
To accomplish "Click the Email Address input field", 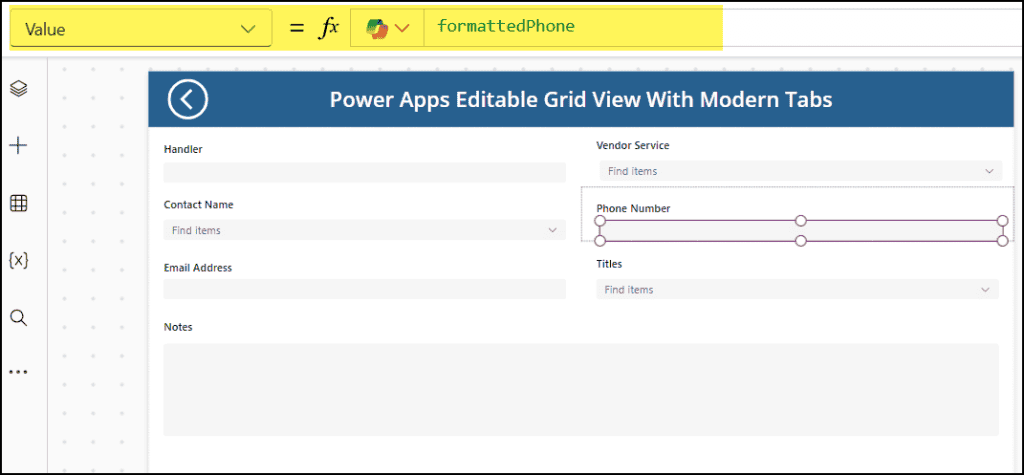I will coord(364,289).
